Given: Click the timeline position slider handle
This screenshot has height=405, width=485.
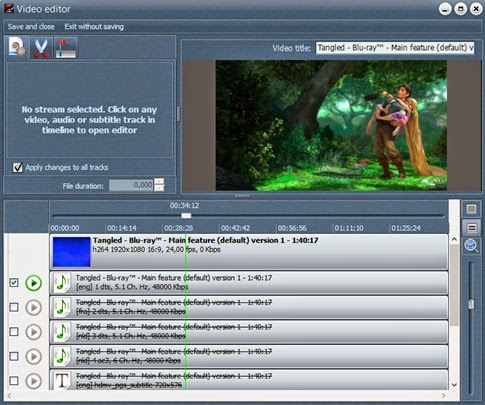Looking at the screenshot, I should (x=186, y=216).
